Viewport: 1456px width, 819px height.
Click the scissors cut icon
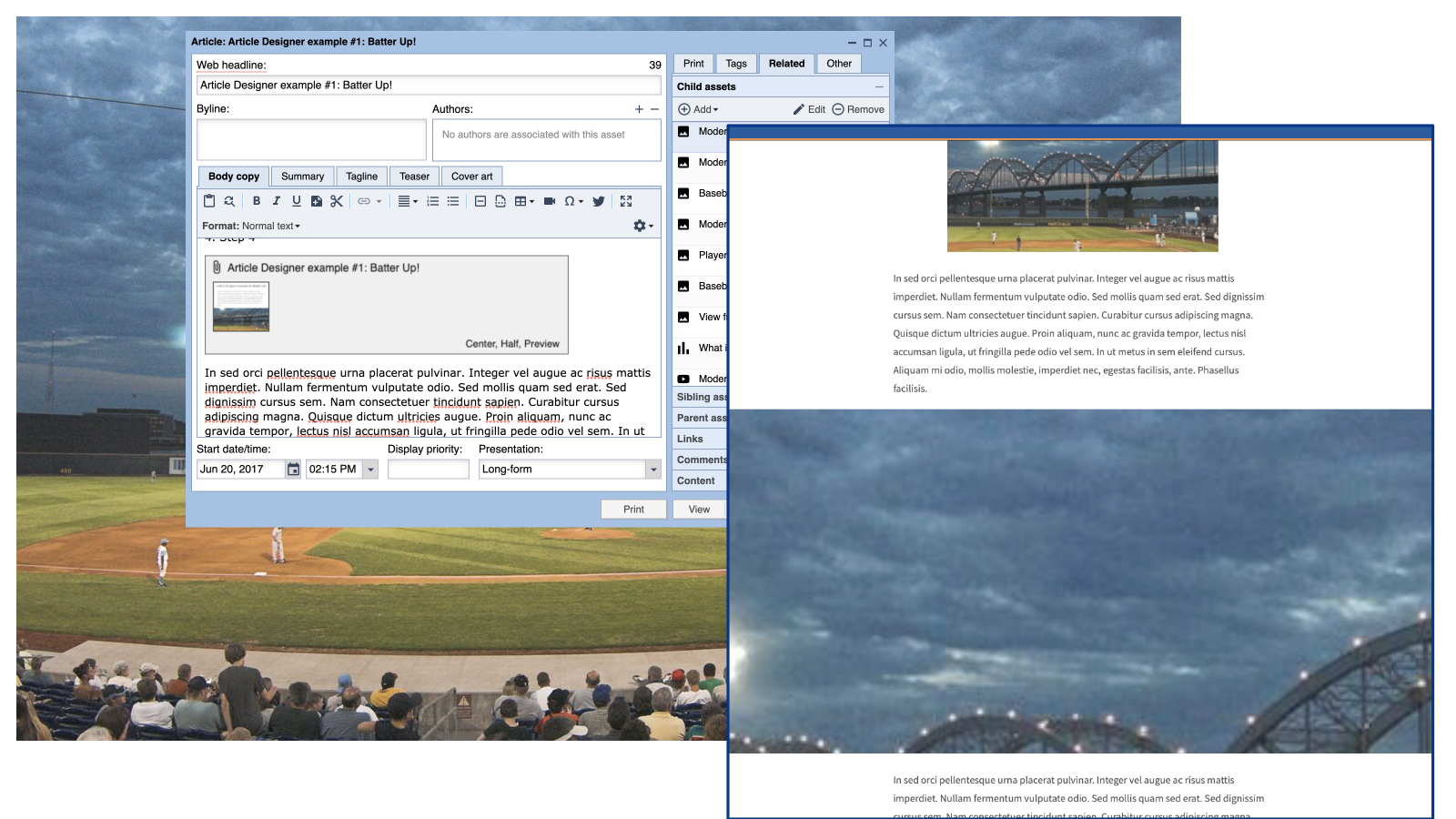point(337,201)
